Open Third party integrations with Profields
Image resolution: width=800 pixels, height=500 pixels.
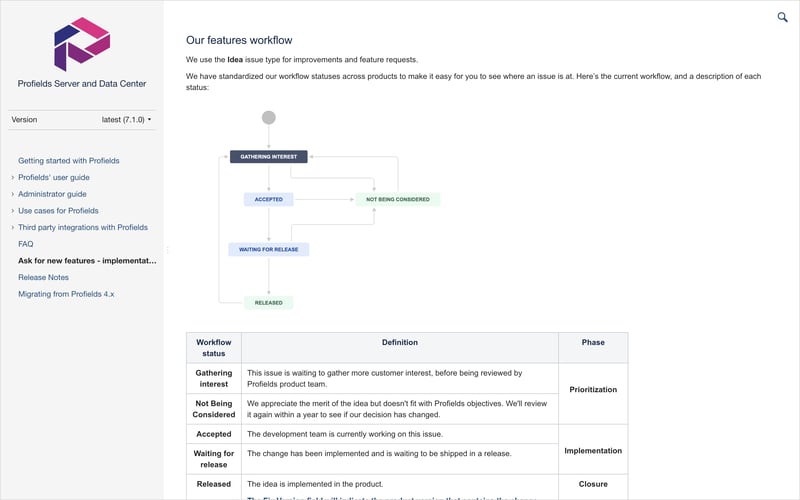click(83, 228)
